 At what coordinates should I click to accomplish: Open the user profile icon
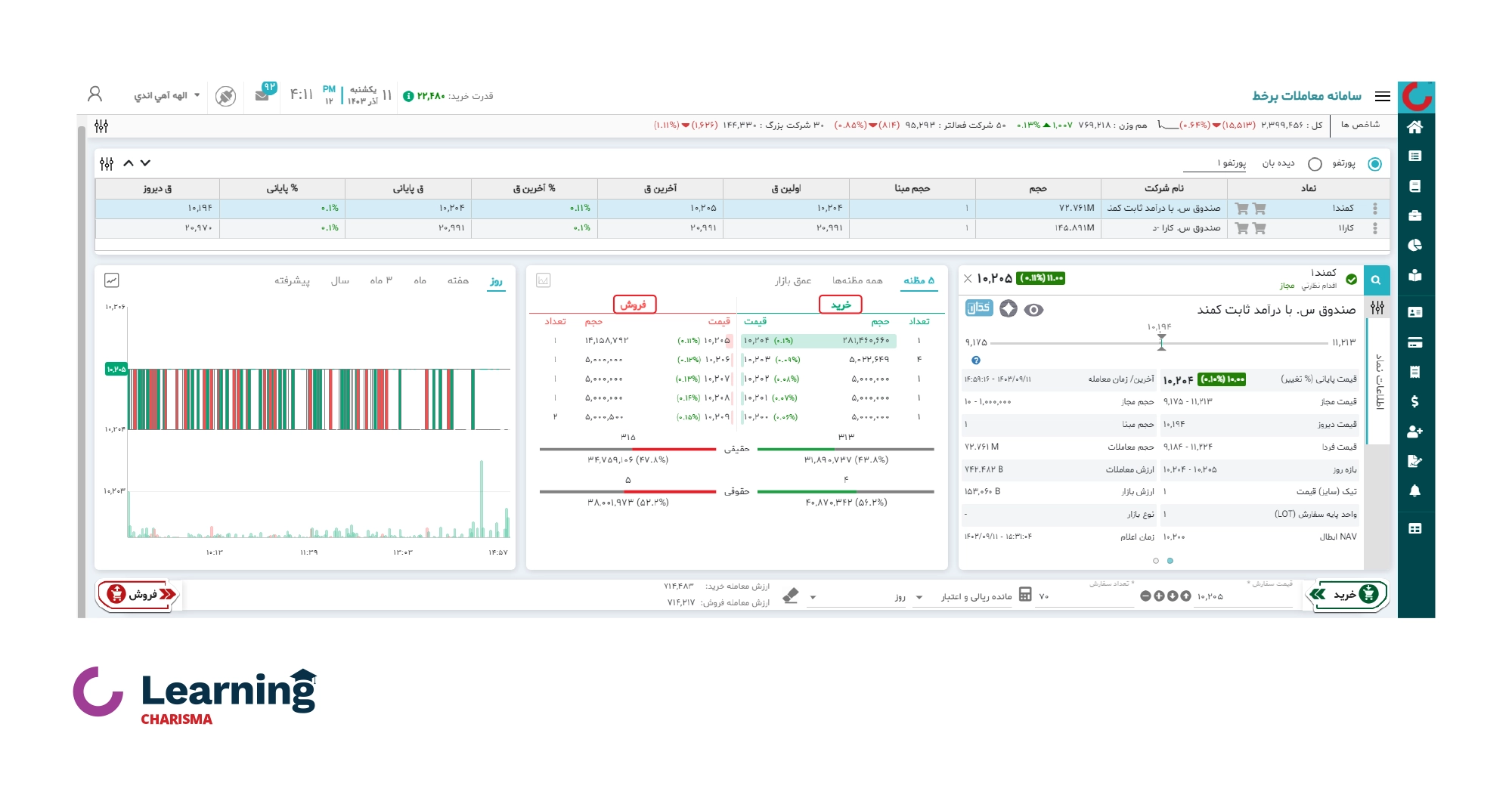[94, 94]
